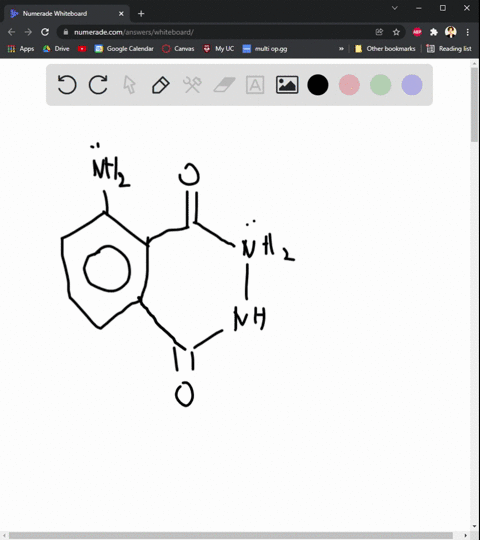View site security lock info

(x=66, y=32)
